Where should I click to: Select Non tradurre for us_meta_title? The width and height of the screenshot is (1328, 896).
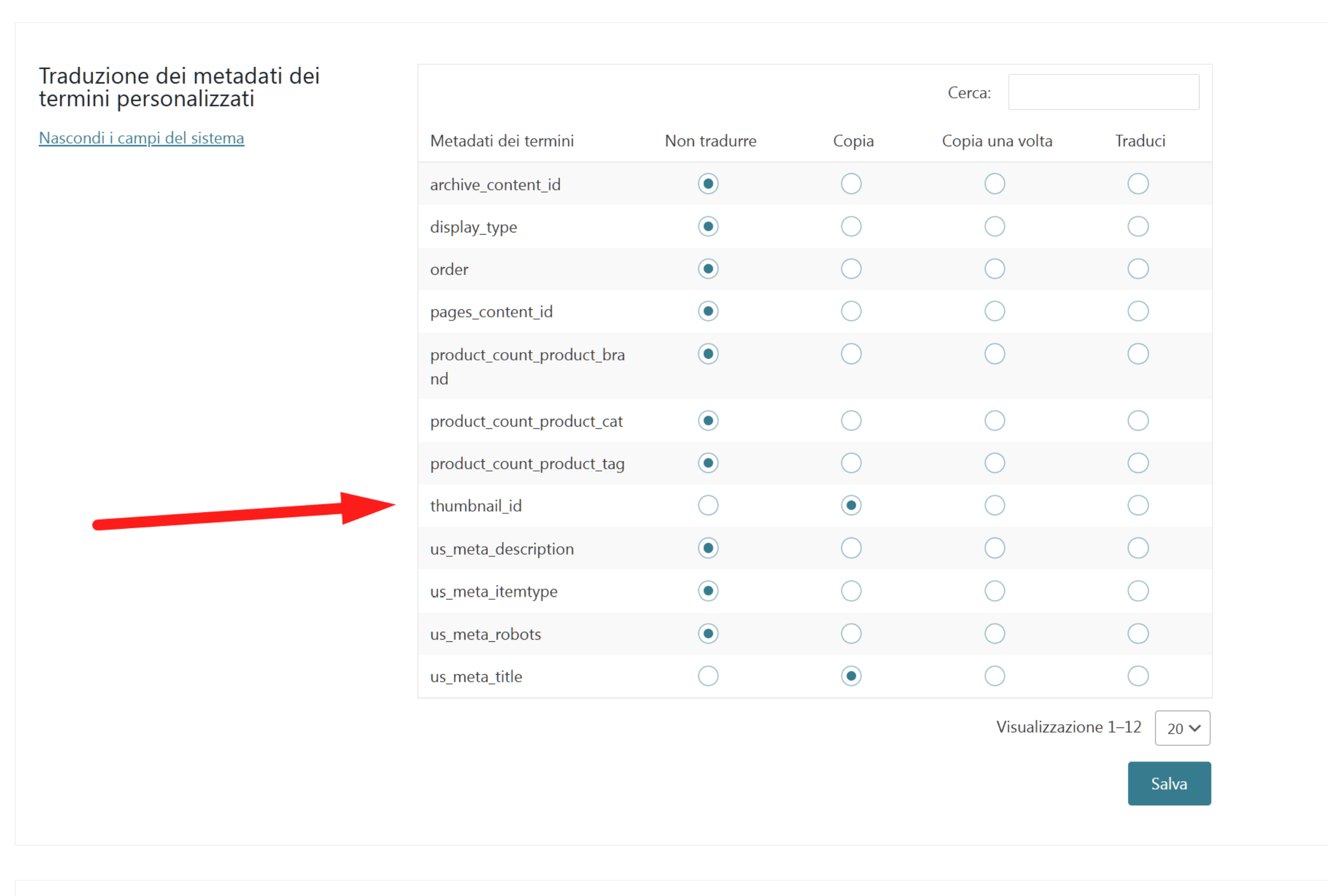(x=708, y=676)
